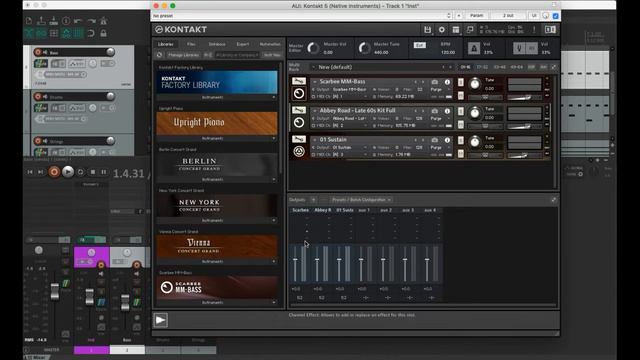
Task: Open Kontakt options gear icon
Action: pyautogui.click(x=442, y=29)
